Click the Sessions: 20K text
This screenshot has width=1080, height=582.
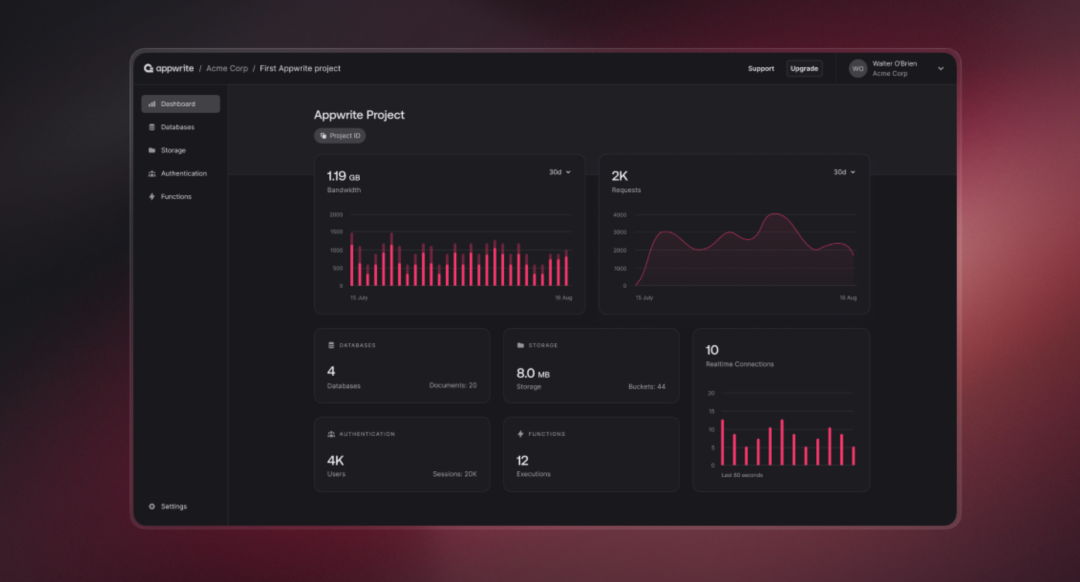coord(455,474)
